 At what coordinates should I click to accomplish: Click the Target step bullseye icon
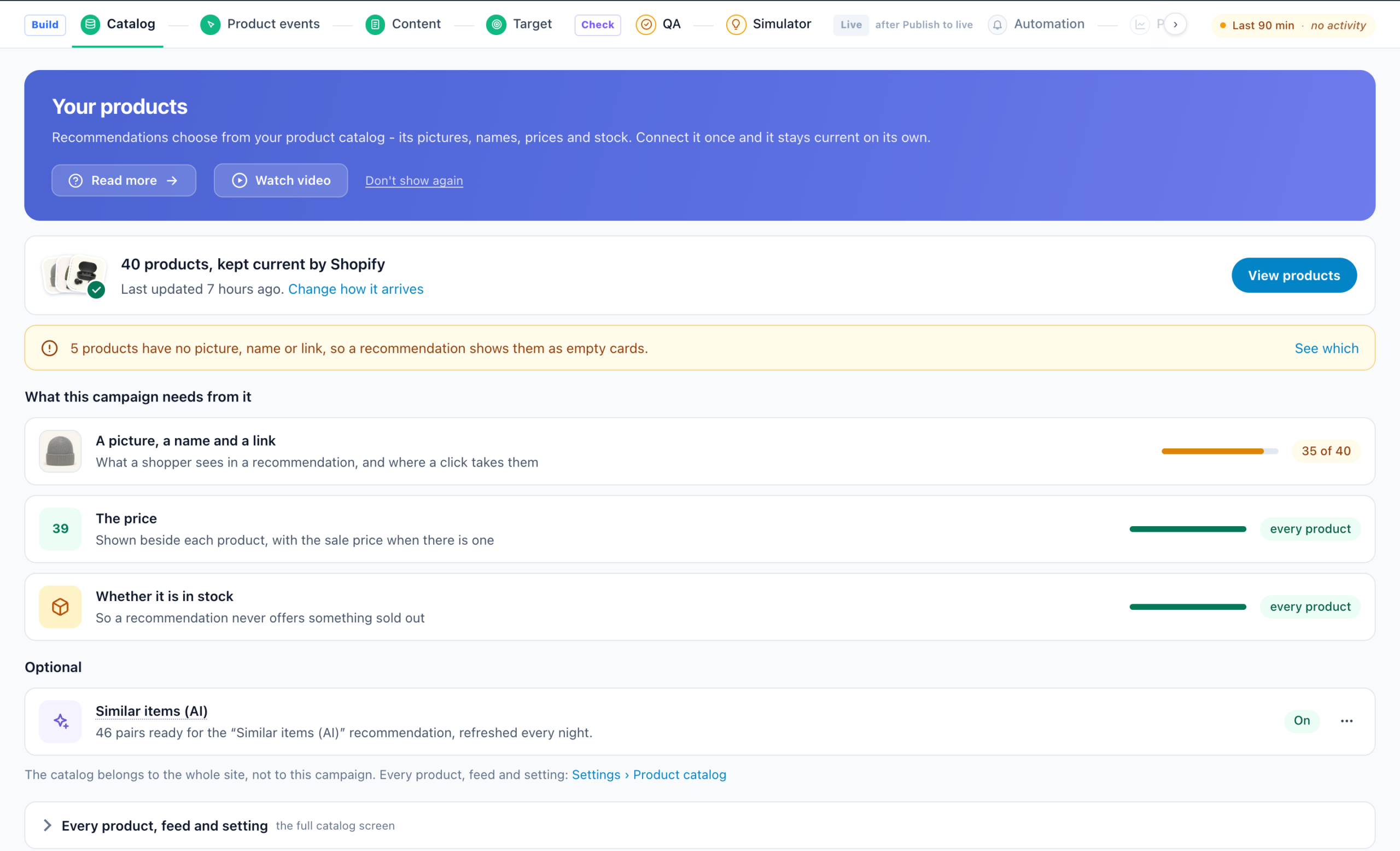pyautogui.click(x=496, y=25)
